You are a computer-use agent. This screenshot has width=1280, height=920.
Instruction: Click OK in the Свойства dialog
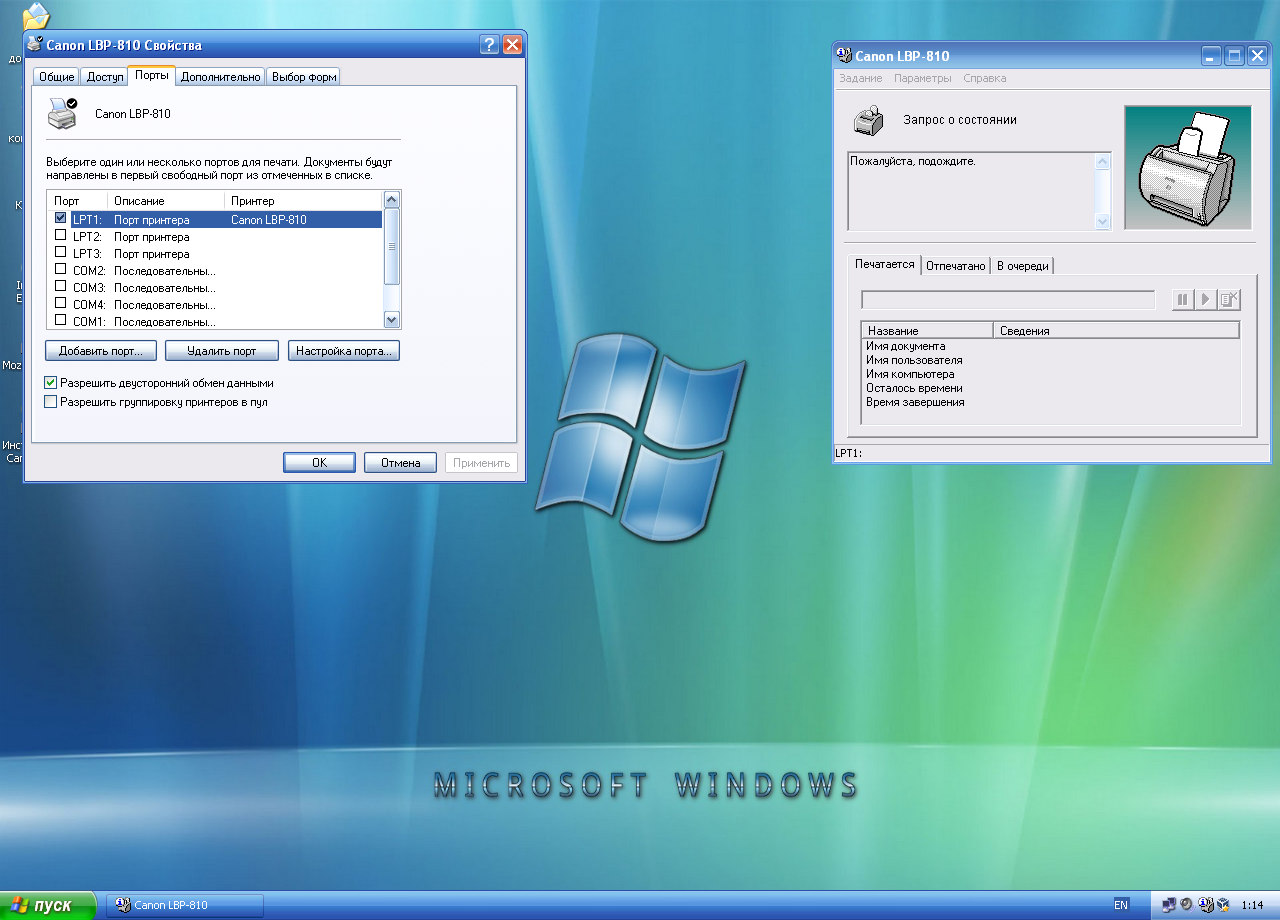[x=320, y=463]
